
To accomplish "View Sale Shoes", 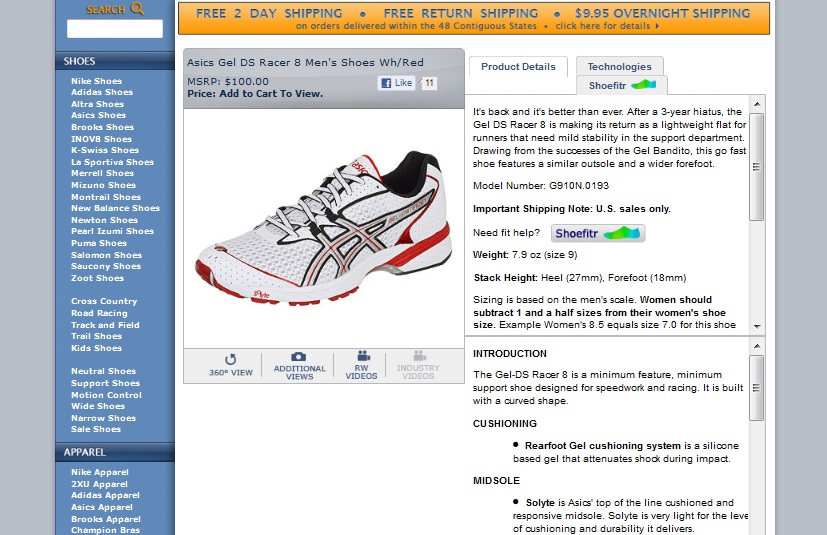I will pos(96,430).
